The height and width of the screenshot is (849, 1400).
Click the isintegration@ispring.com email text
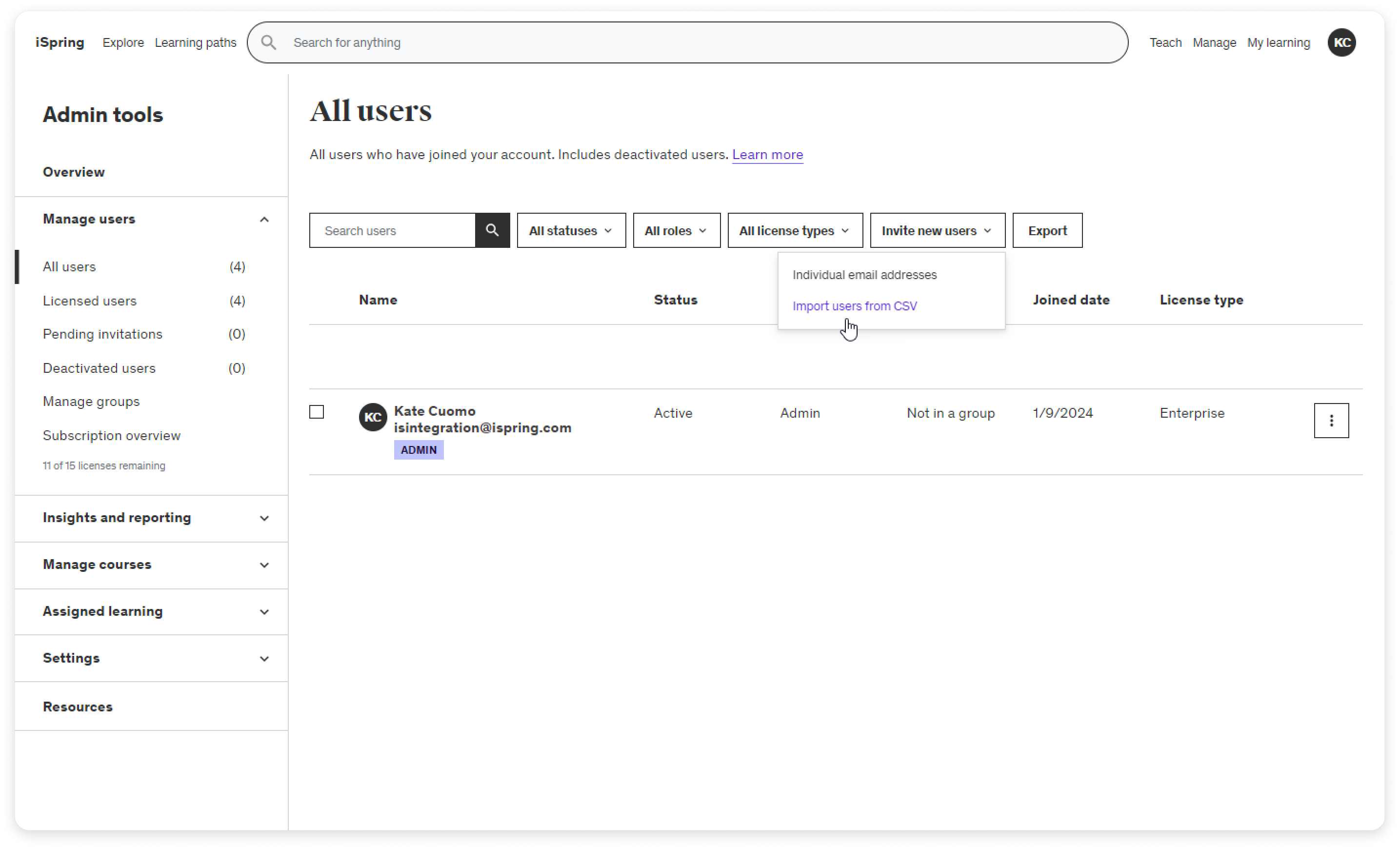point(482,427)
